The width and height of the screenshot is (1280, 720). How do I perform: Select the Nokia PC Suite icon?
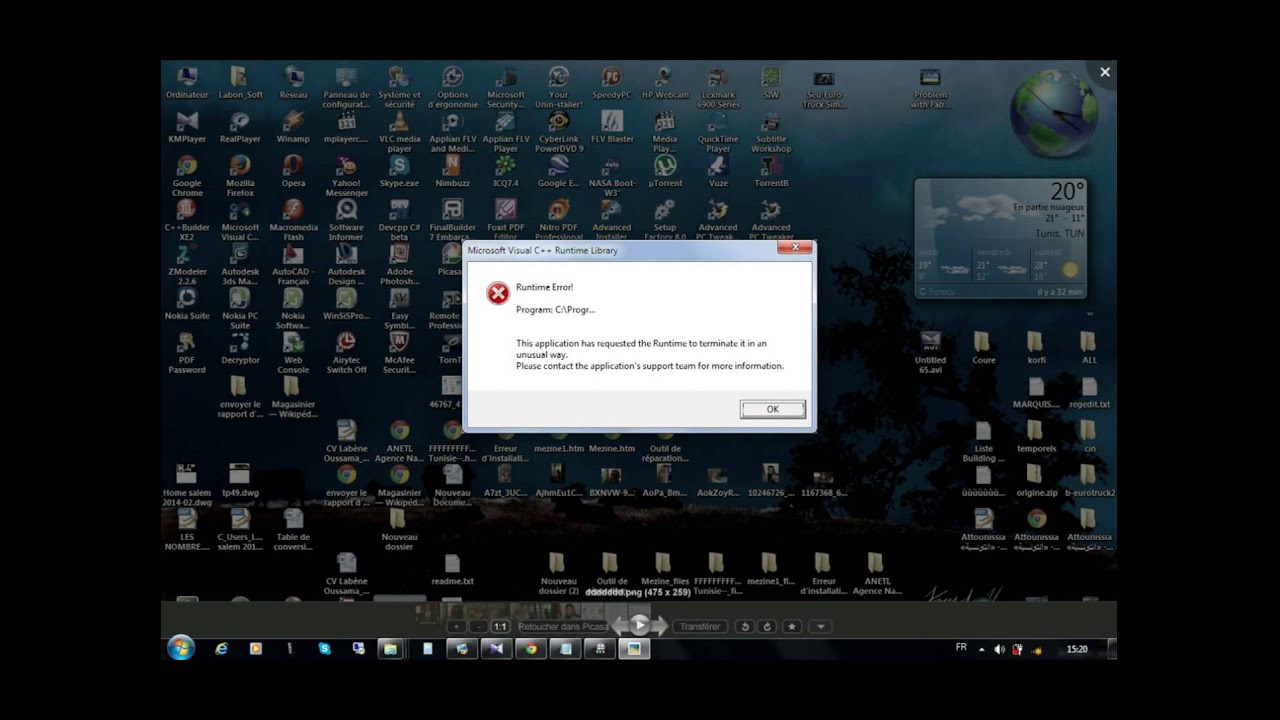tap(240, 310)
